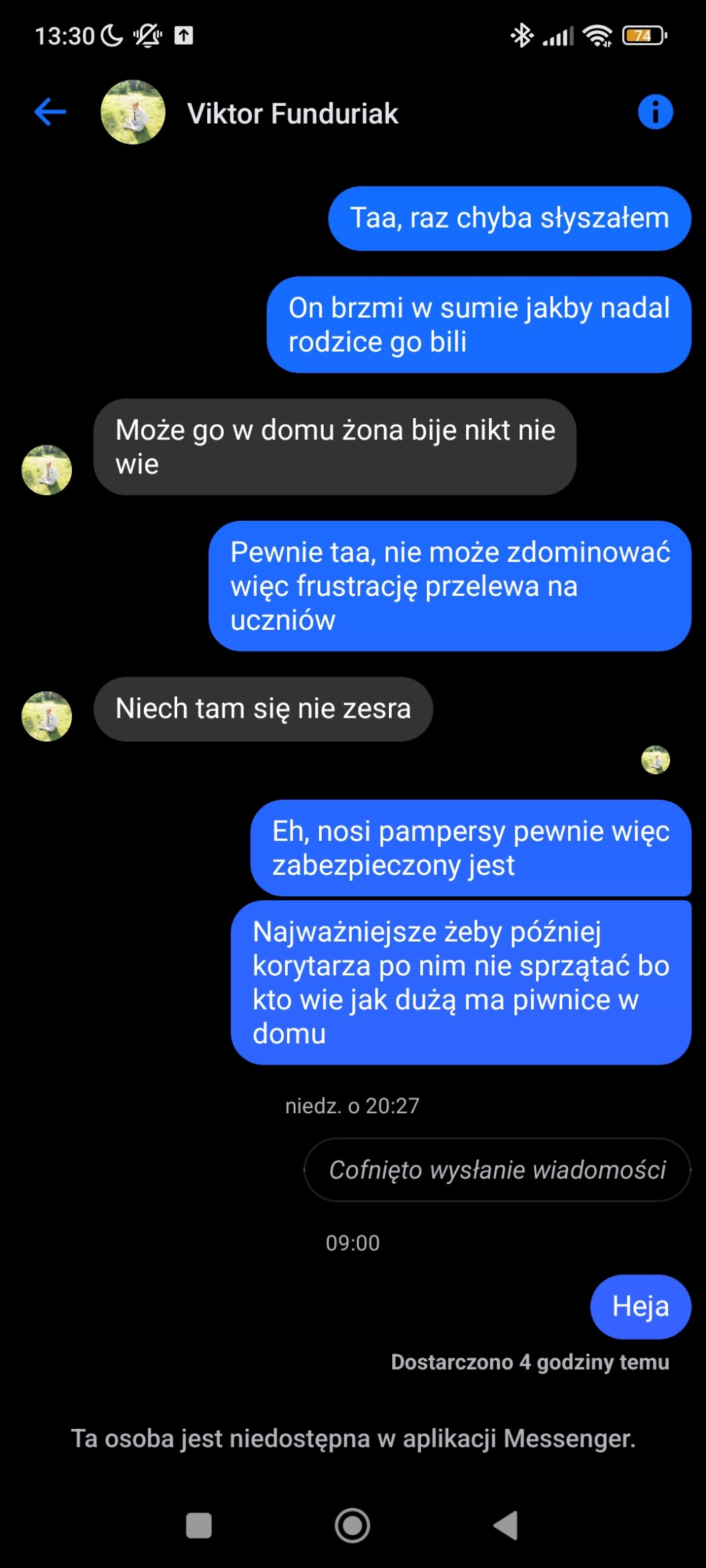
Task: Select the "Cofnięto wysłanie wiadomości" bubble
Action: pos(498,1170)
